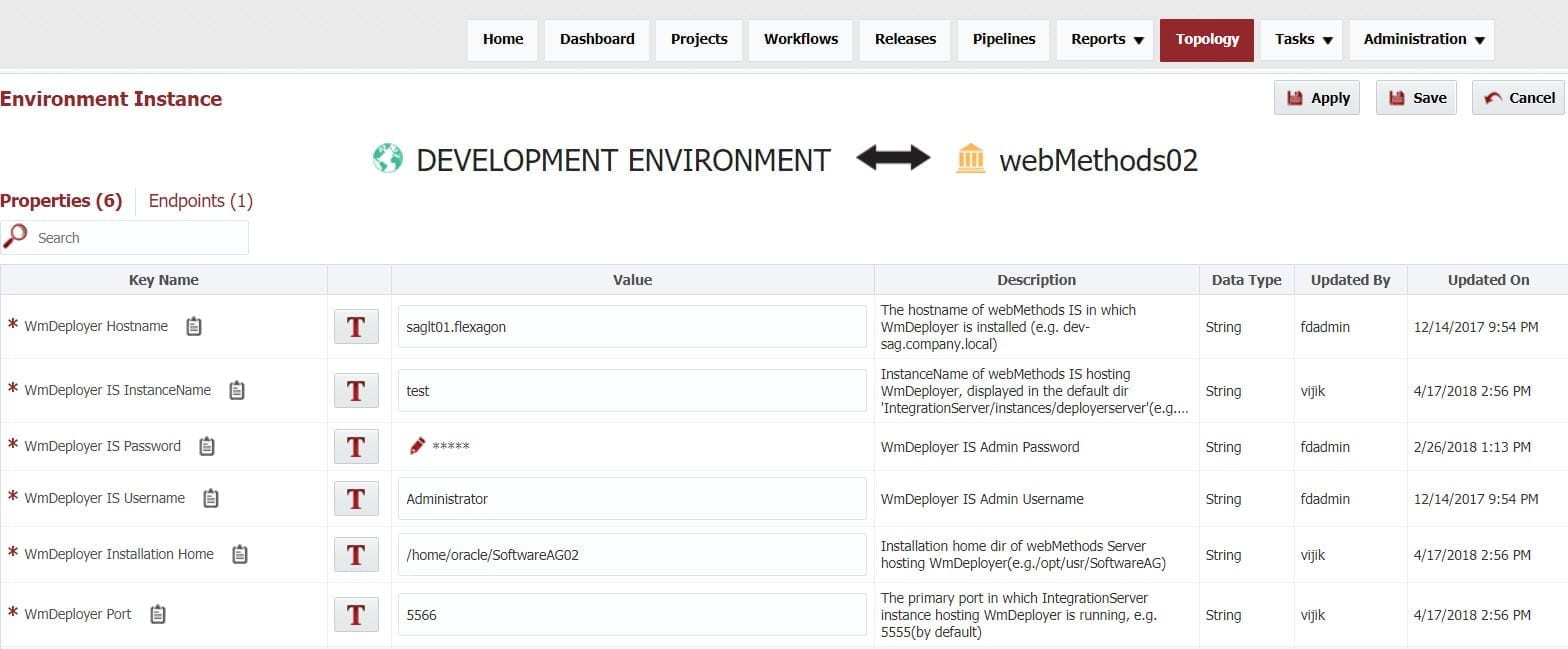The height and width of the screenshot is (649, 1568).
Task: Select the Topology menu item
Action: click(x=1207, y=40)
